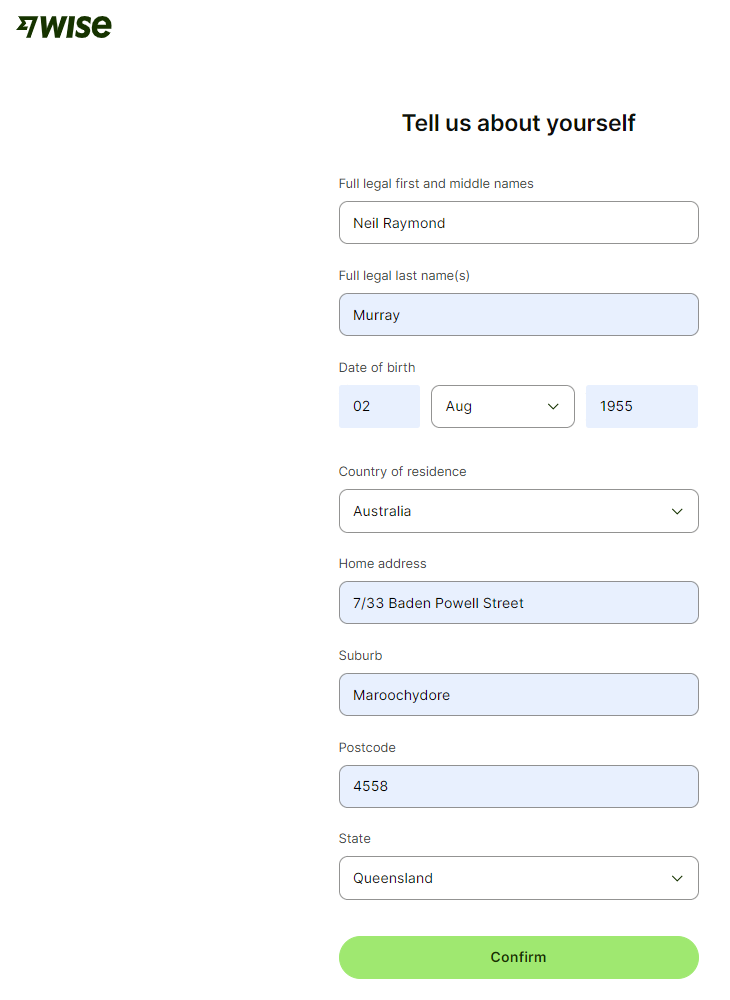Click the Suburb field containing Maroochydore
The height and width of the screenshot is (1000, 730).
tap(518, 695)
